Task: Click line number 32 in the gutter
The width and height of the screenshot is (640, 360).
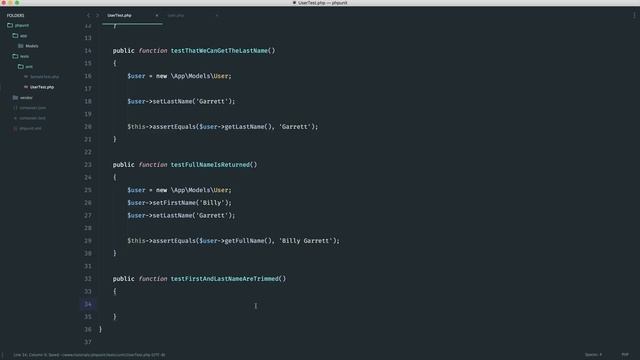Action: pos(88,279)
